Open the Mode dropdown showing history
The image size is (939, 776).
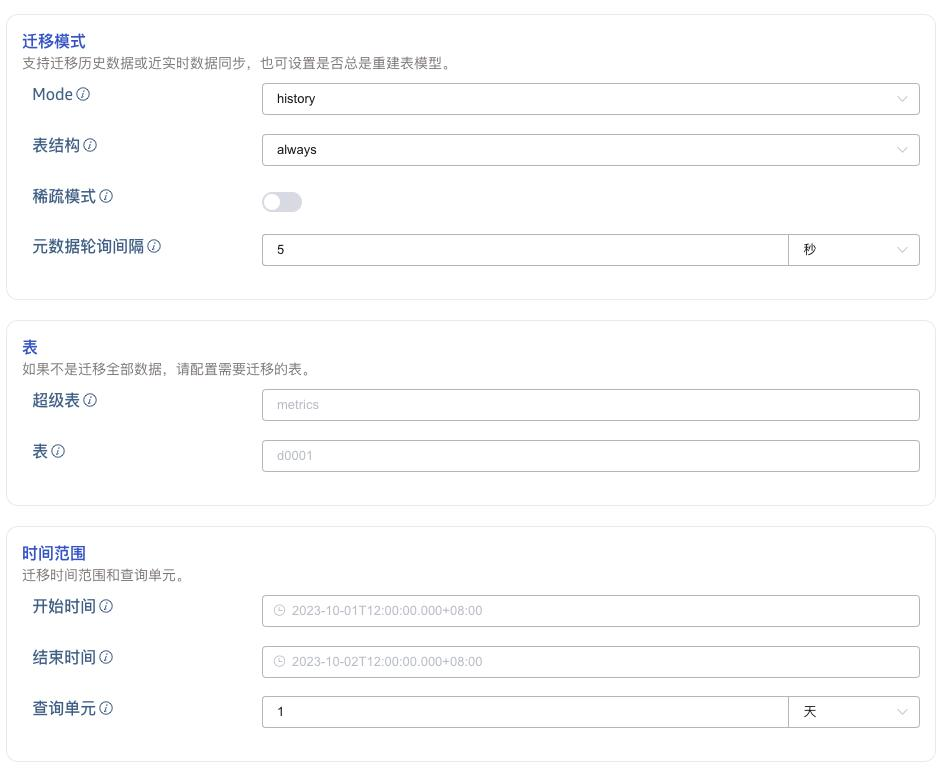click(x=590, y=99)
